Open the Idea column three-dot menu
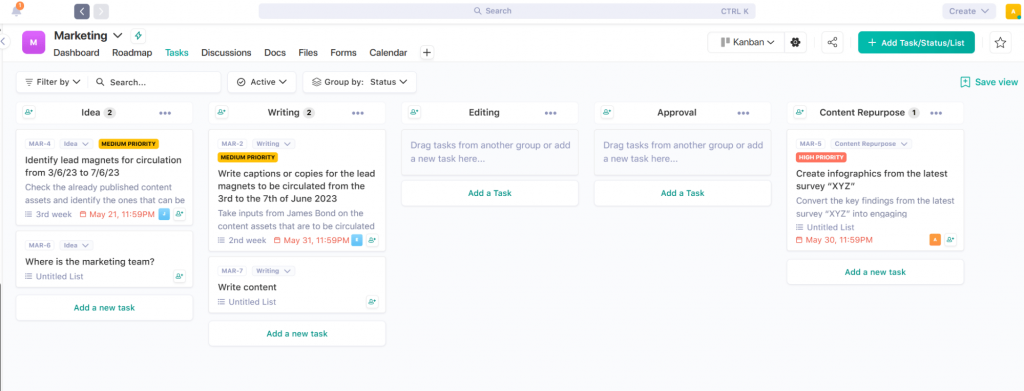The height and width of the screenshot is (391, 1024). pyautogui.click(x=165, y=113)
